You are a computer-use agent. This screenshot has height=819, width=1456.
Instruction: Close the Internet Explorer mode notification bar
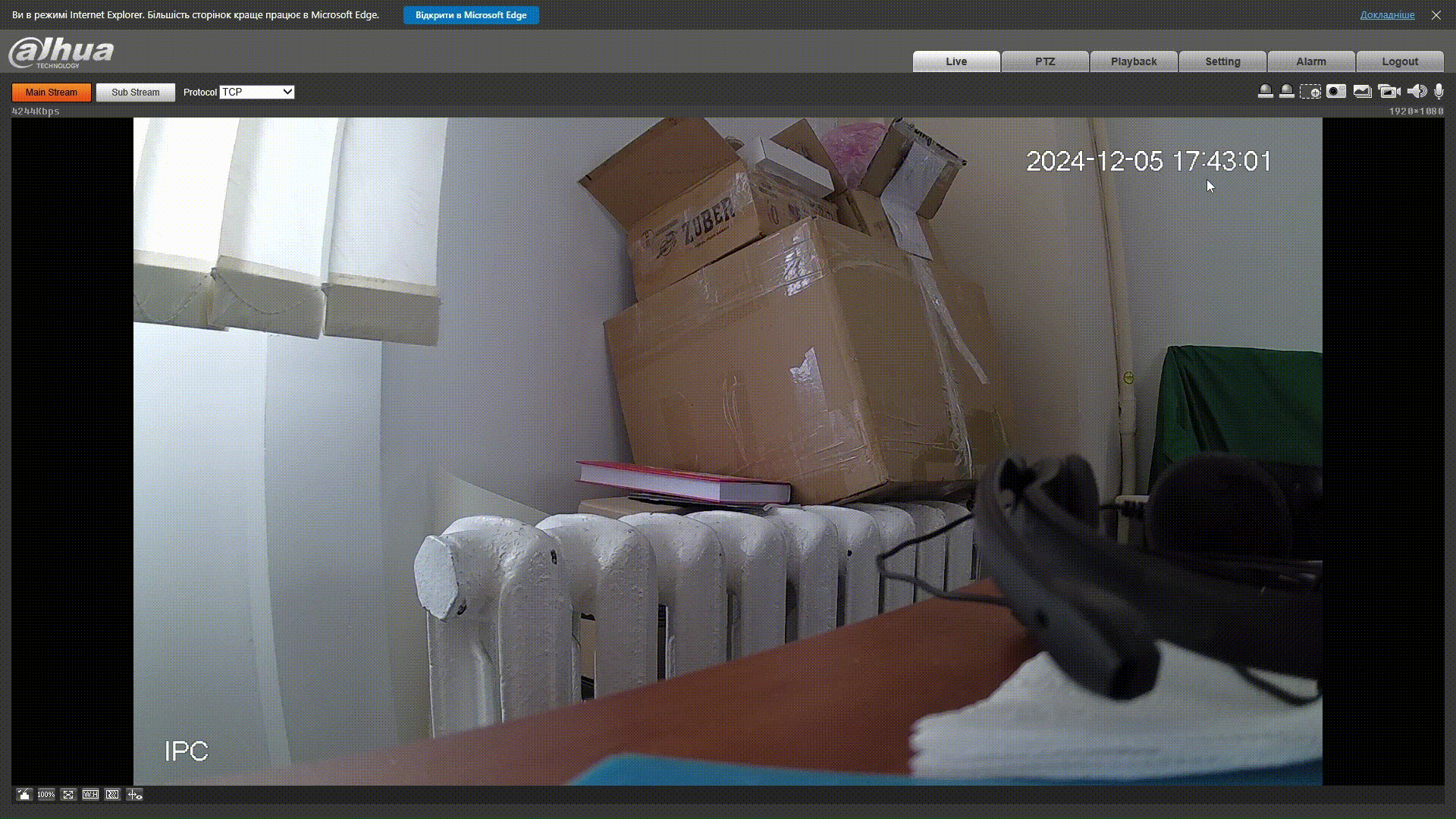[x=1436, y=15]
